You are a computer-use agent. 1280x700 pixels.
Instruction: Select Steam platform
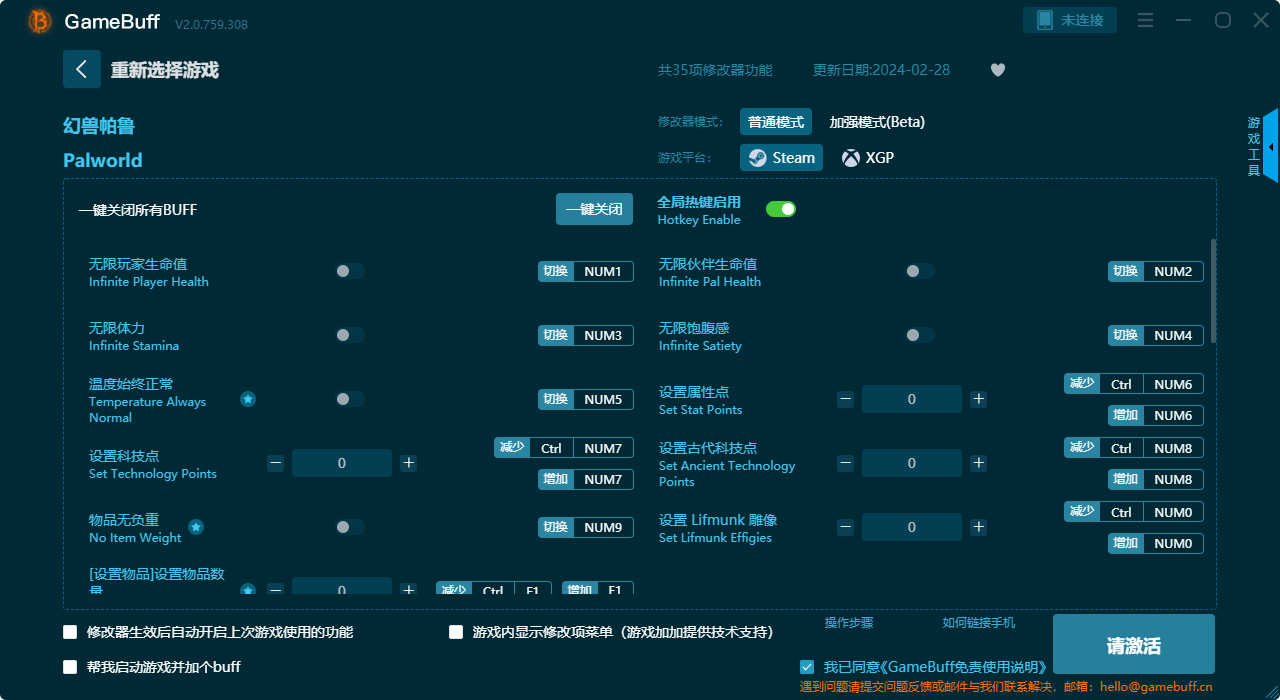781,158
